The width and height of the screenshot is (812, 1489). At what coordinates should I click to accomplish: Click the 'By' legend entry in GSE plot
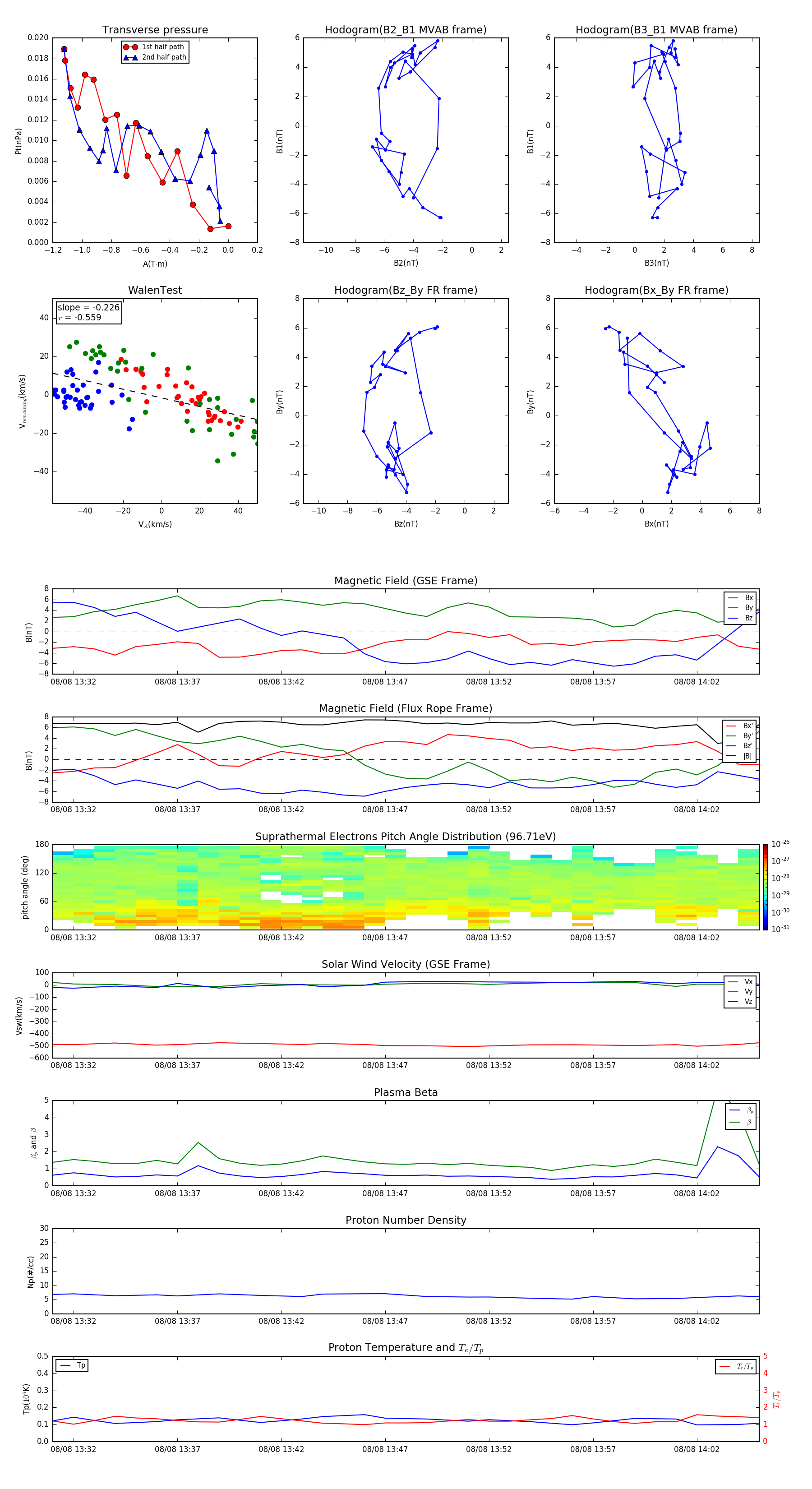(x=740, y=607)
